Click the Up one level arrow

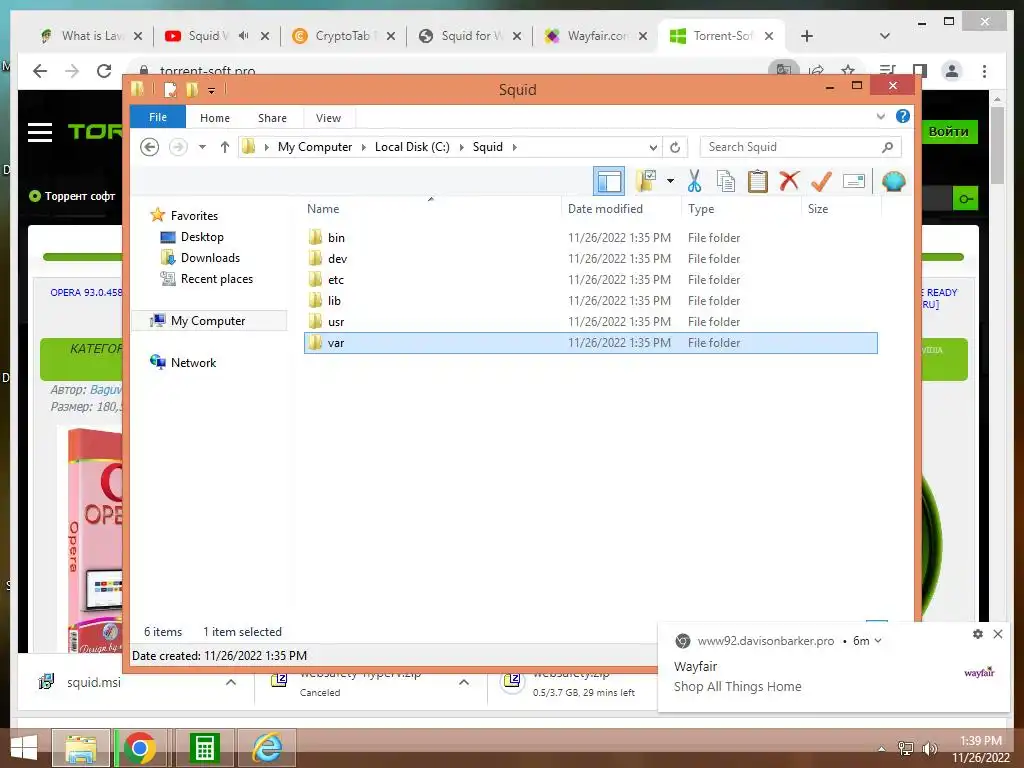click(x=225, y=147)
